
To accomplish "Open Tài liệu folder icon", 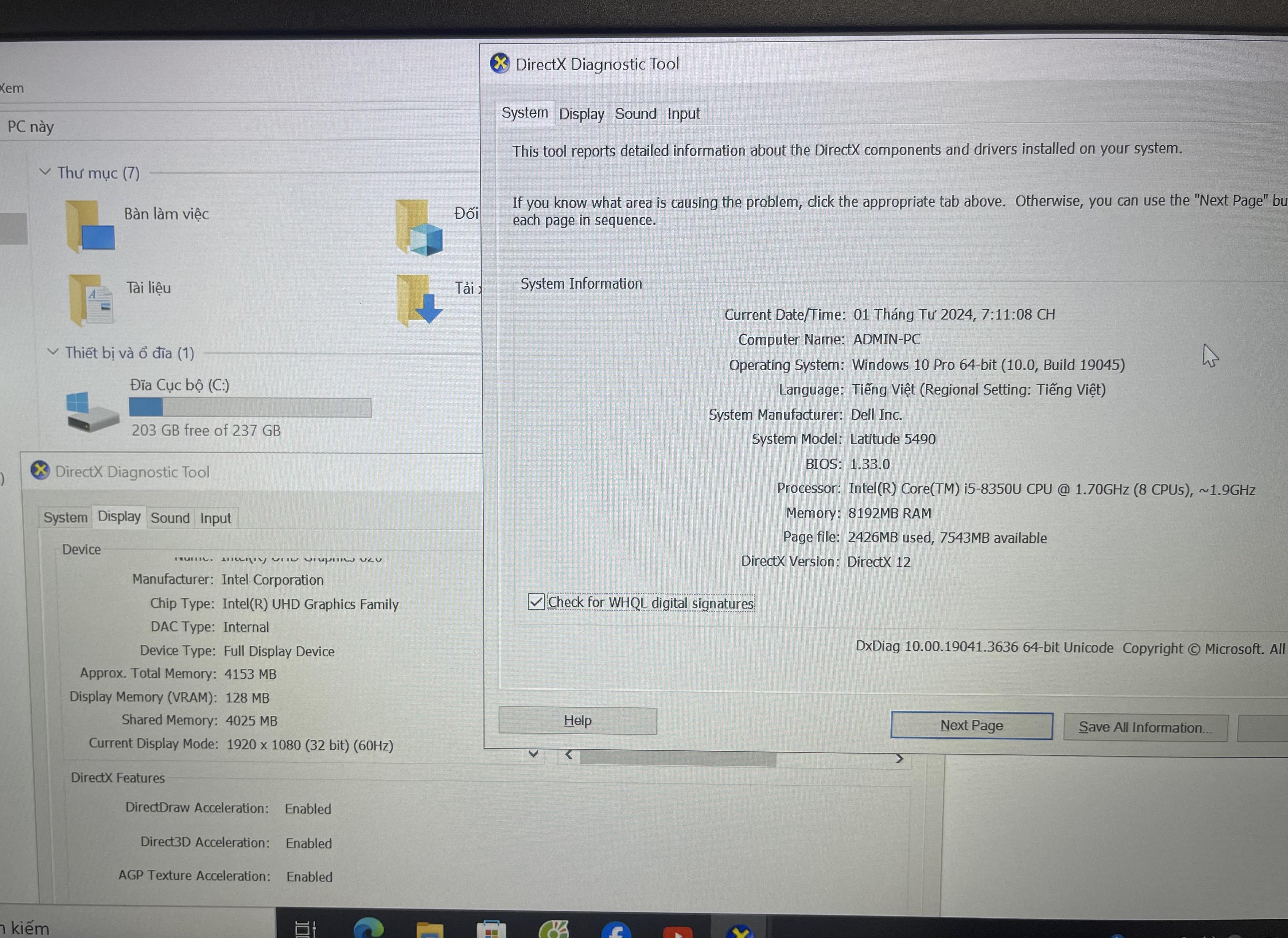I will [x=91, y=300].
